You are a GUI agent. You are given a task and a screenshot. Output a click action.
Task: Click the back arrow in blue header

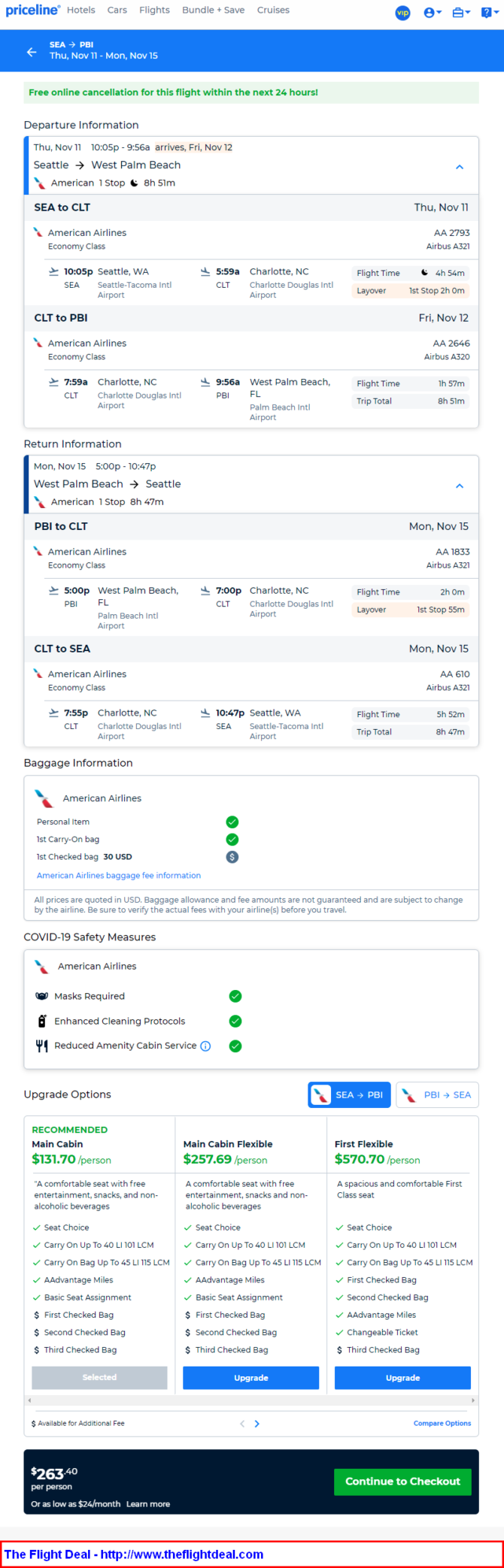coord(31,52)
